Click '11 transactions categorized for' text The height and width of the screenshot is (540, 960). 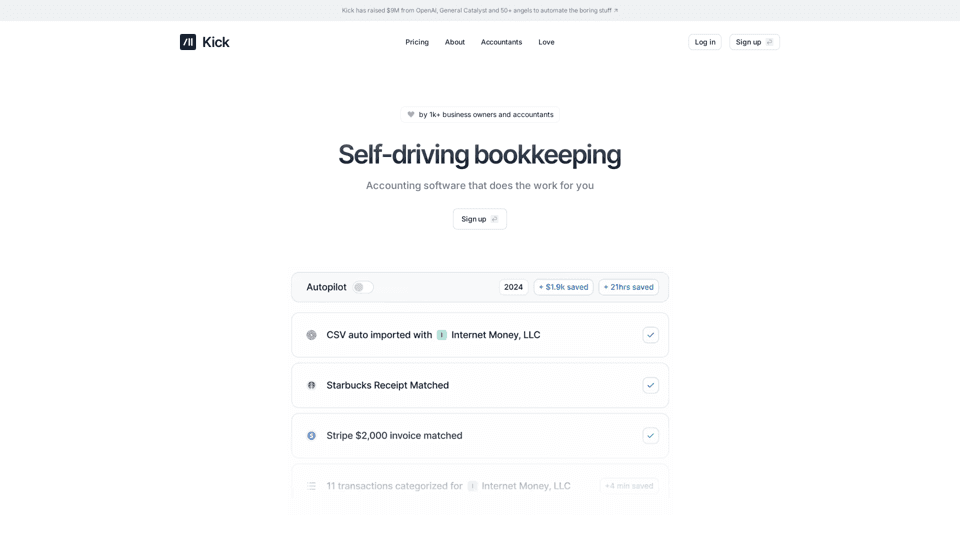394,486
